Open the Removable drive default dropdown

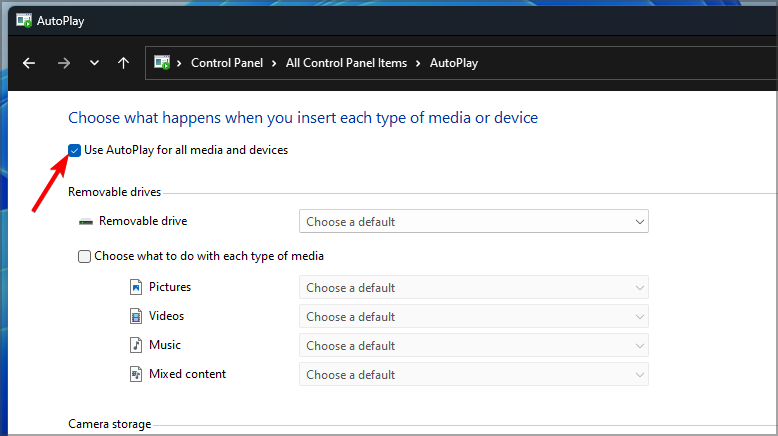click(473, 221)
